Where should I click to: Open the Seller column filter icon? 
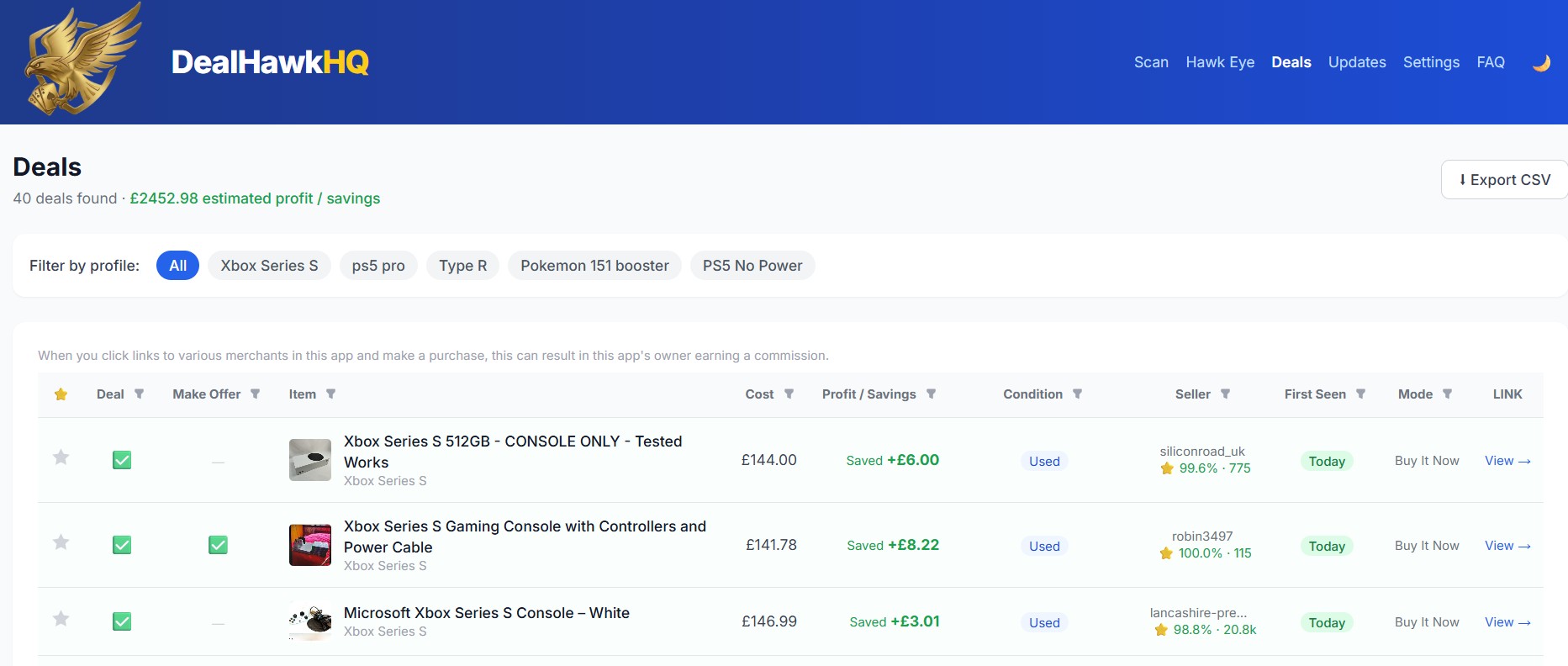[x=1225, y=394]
